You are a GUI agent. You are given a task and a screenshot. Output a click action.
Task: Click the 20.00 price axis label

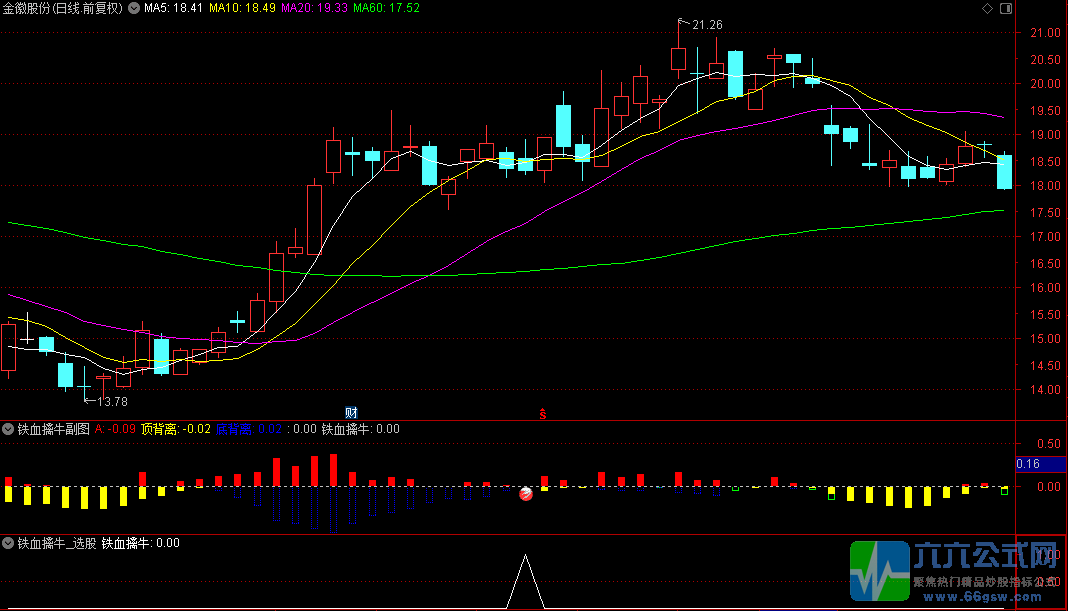click(1045, 84)
